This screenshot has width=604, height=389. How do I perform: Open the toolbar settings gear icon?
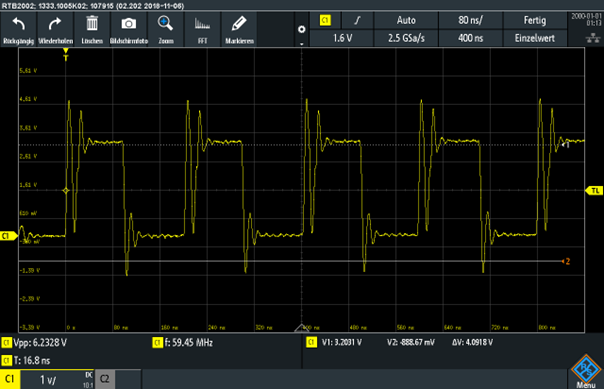click(x=302, y=29)
